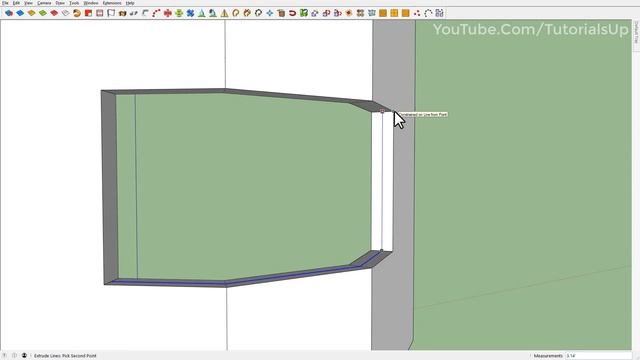Viewport: 640px width, 360px height.
Task: Open the Draw menu
Action: (60, 3)
